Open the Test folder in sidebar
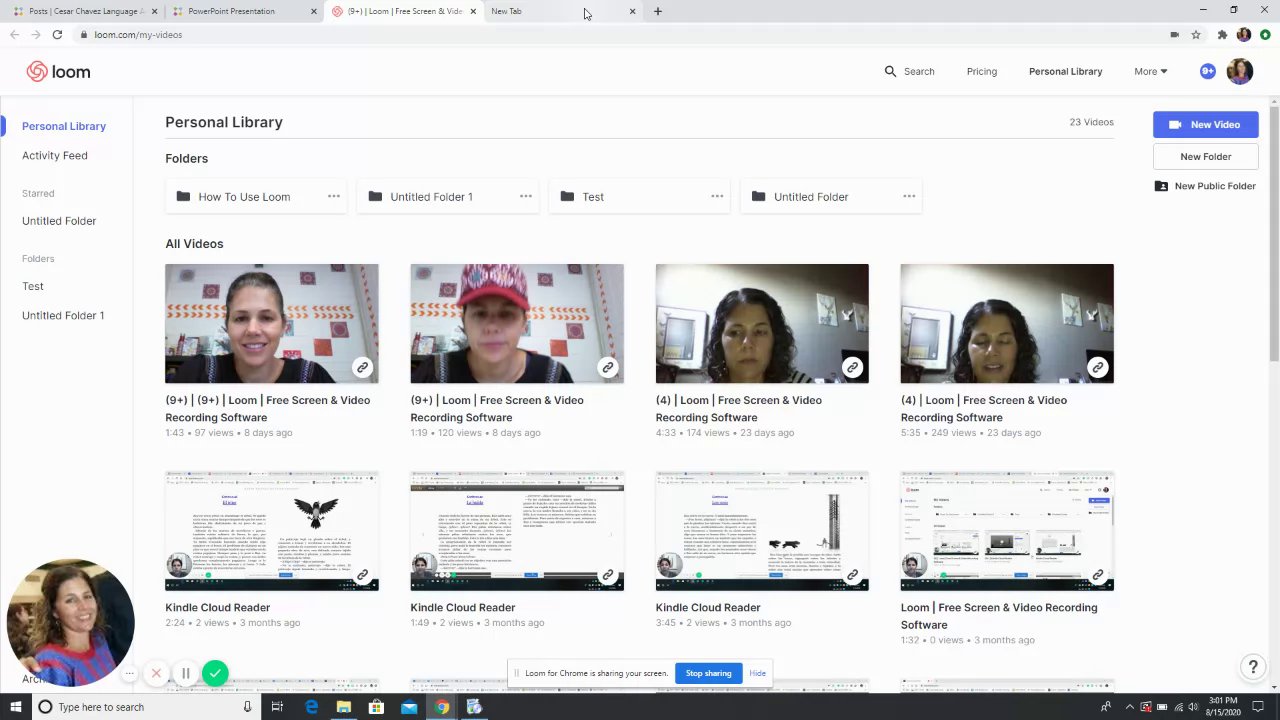 point(33,286)
